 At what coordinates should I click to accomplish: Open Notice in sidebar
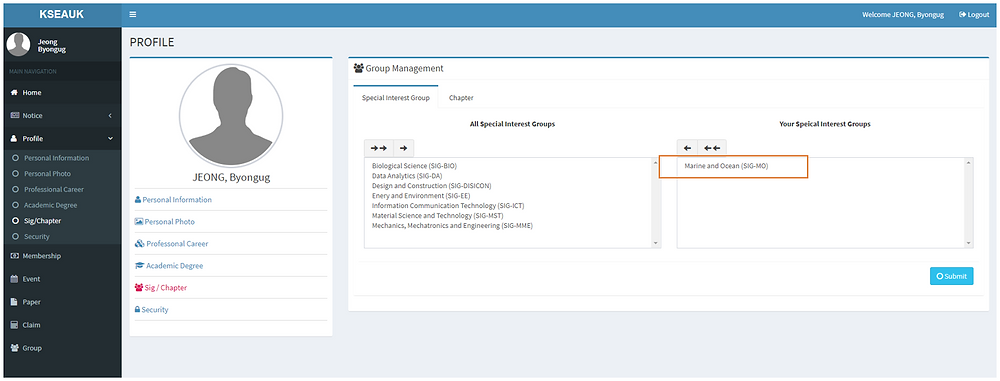61,116
